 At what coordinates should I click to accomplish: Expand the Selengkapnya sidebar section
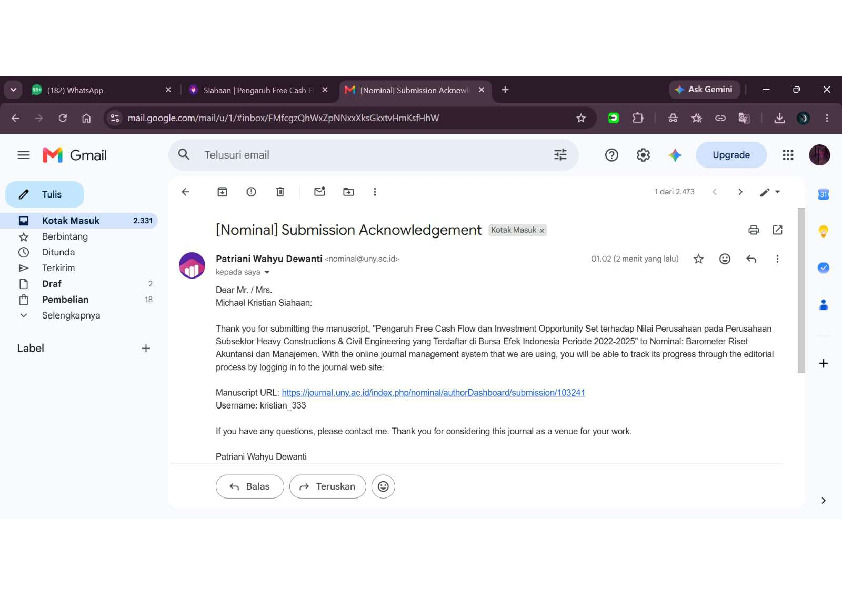[71, 315]
